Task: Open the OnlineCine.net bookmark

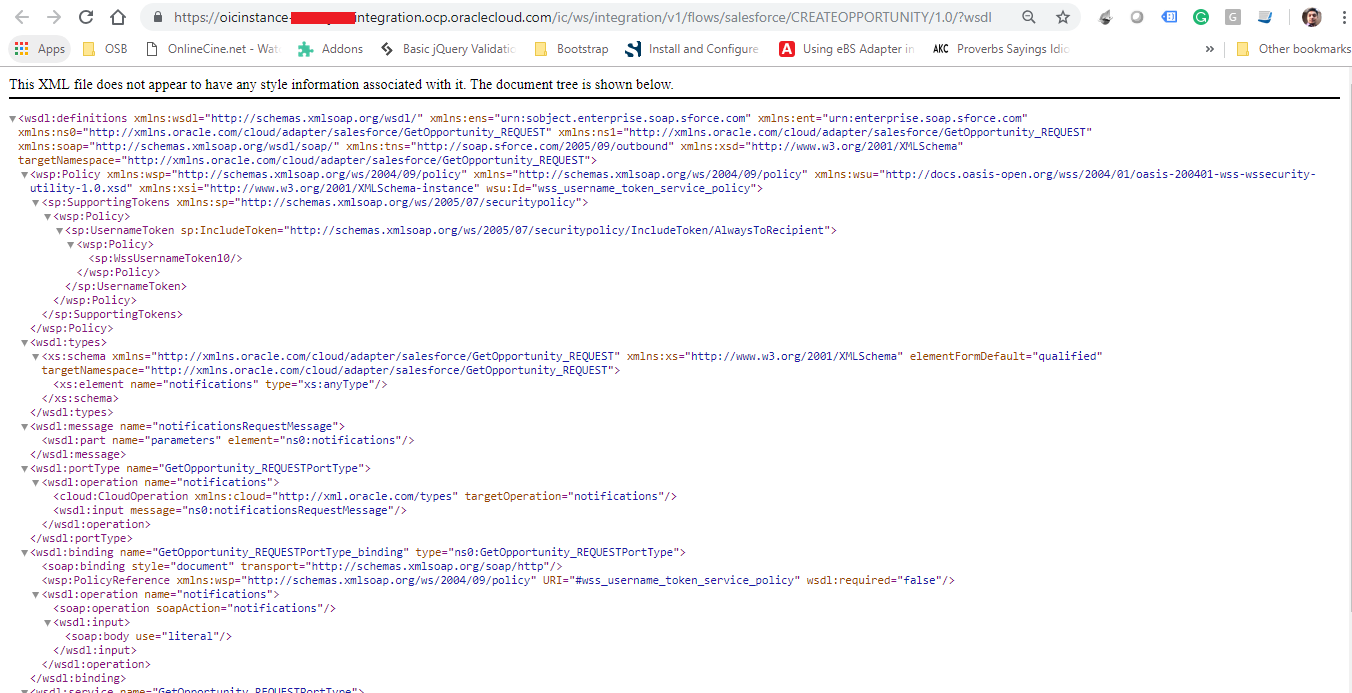Action: 211,48
